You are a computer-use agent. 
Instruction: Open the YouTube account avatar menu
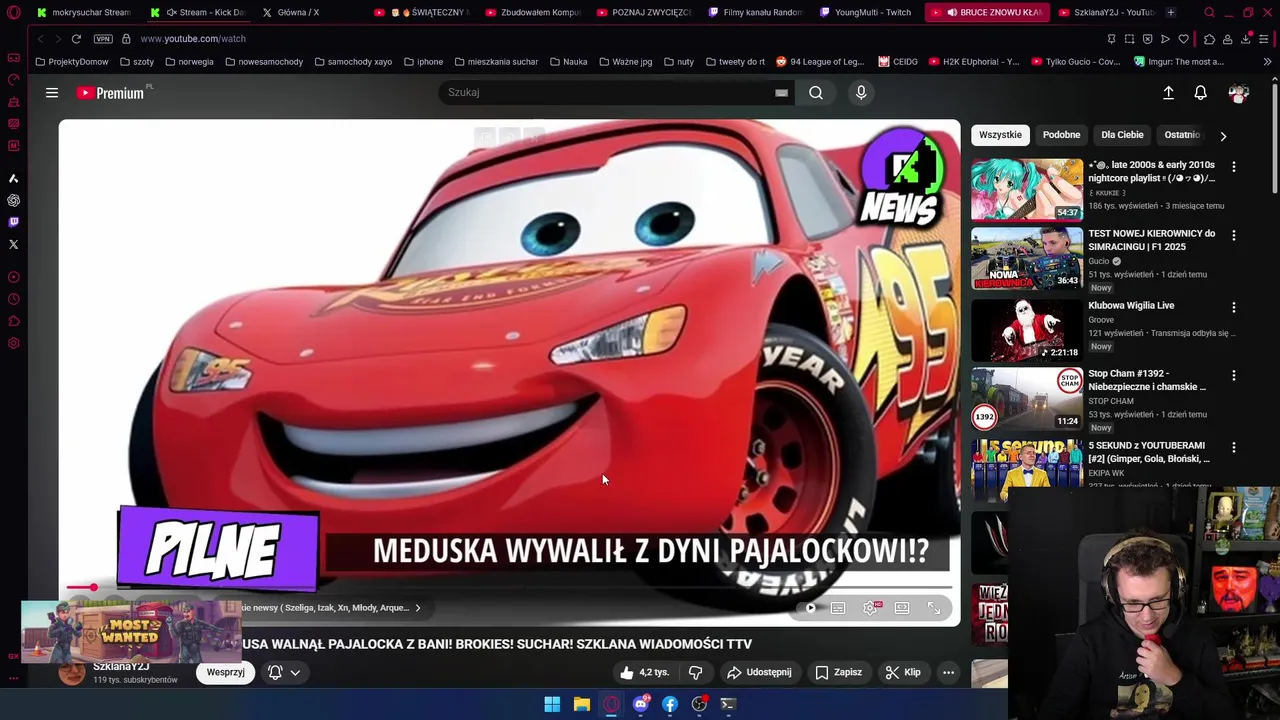pyautogui.click(x=1239, y=93)
